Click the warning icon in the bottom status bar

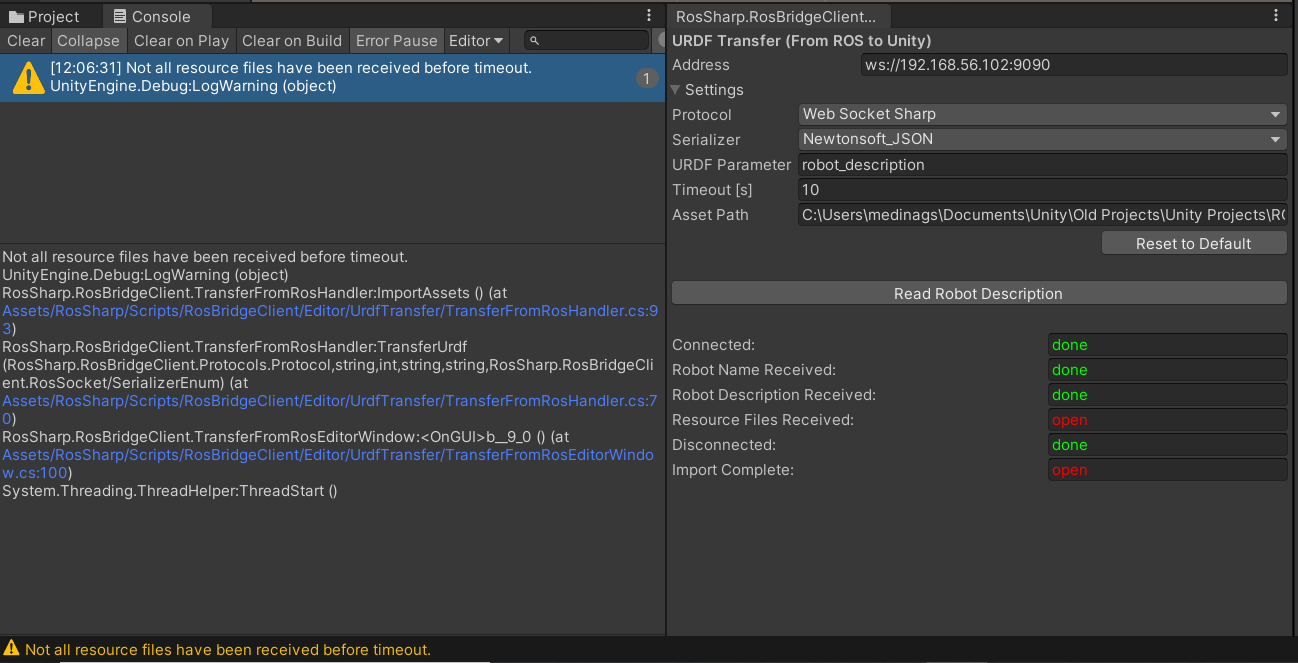(x=11, y=649)
